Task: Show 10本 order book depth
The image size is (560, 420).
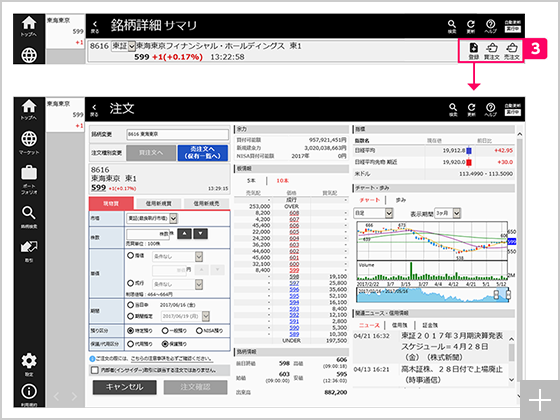Action: tap(282, 180)
